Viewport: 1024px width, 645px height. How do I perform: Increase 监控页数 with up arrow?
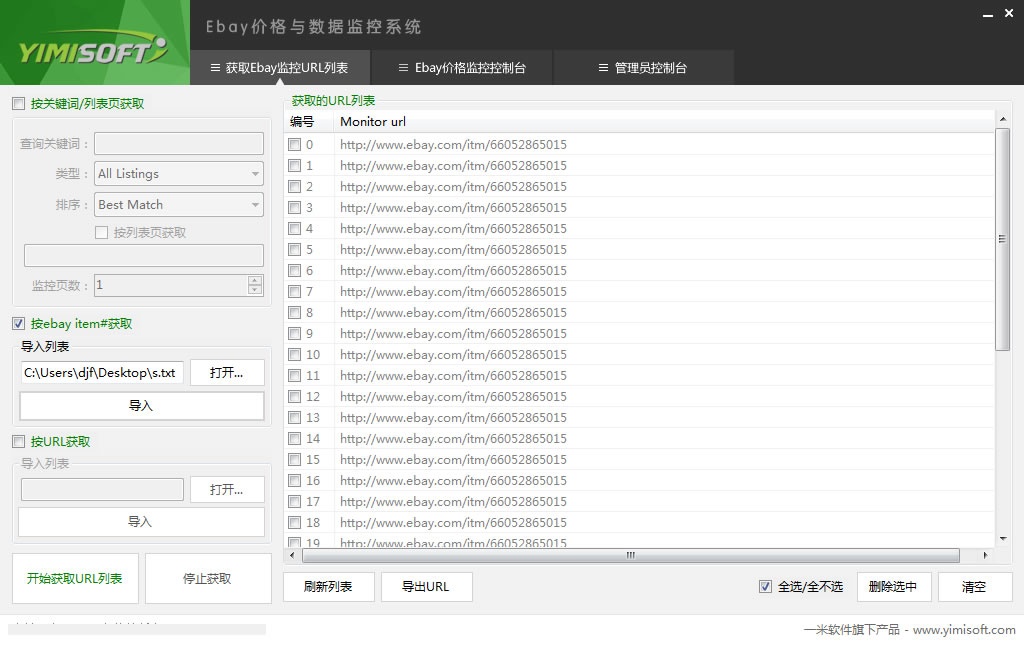coord(255,280)
